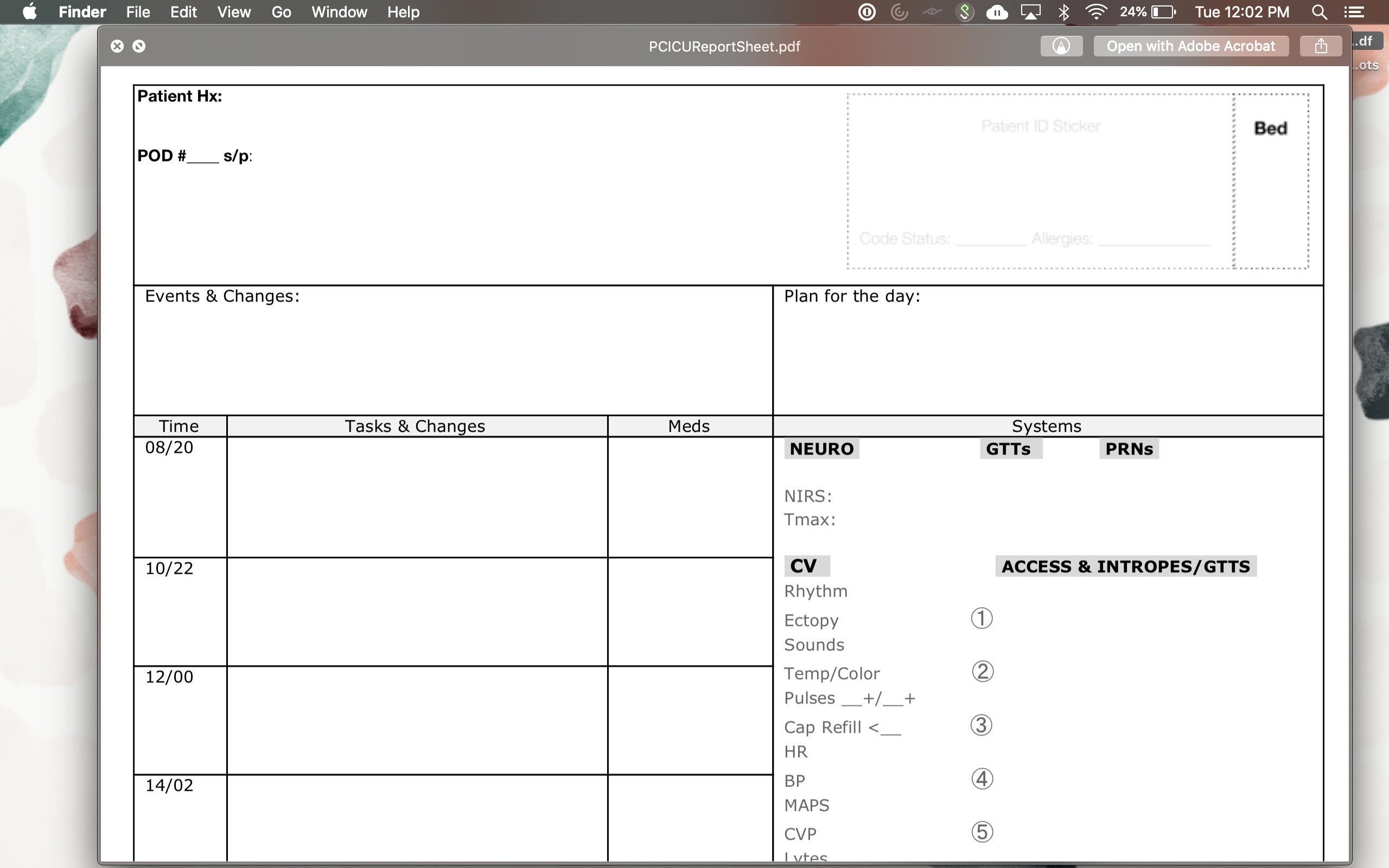Click the 1Password menu bar icon
This screenshot has height=868, width=1389.
(x=866, y=12)
